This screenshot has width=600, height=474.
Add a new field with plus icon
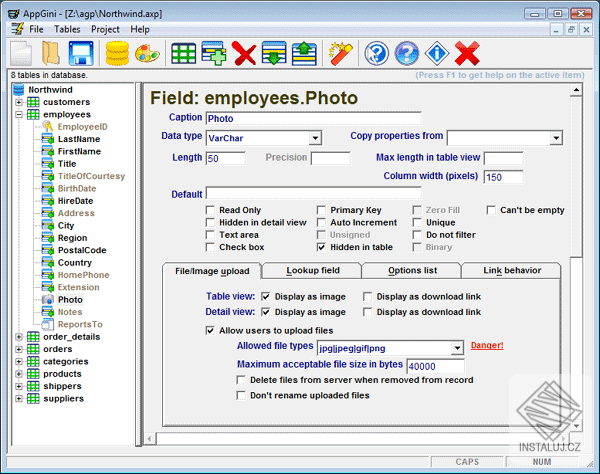click(x=214, y=53)
